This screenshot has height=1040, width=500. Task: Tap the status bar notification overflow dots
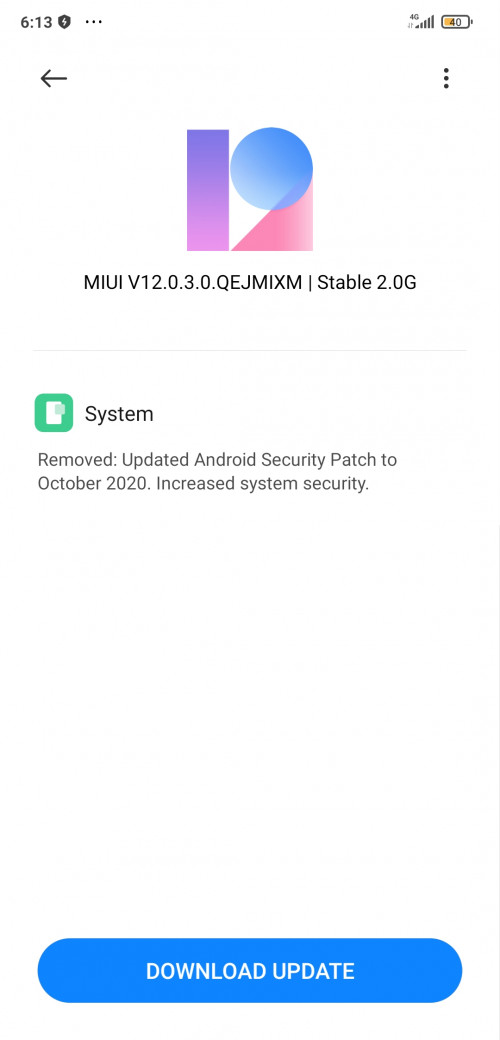[94, 22]
